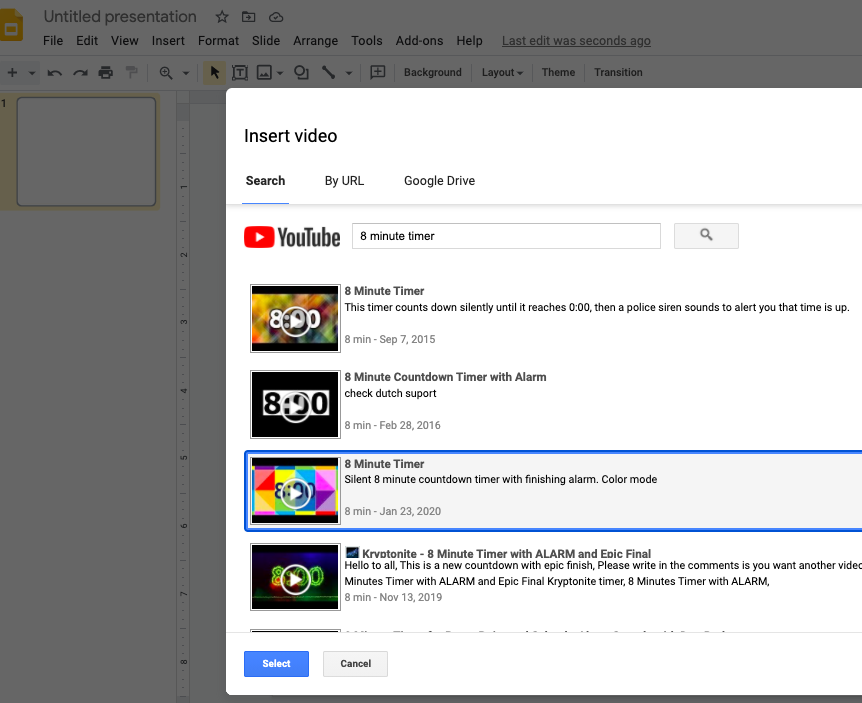Expand the line type dropdown arrow

tap(349, 73)
